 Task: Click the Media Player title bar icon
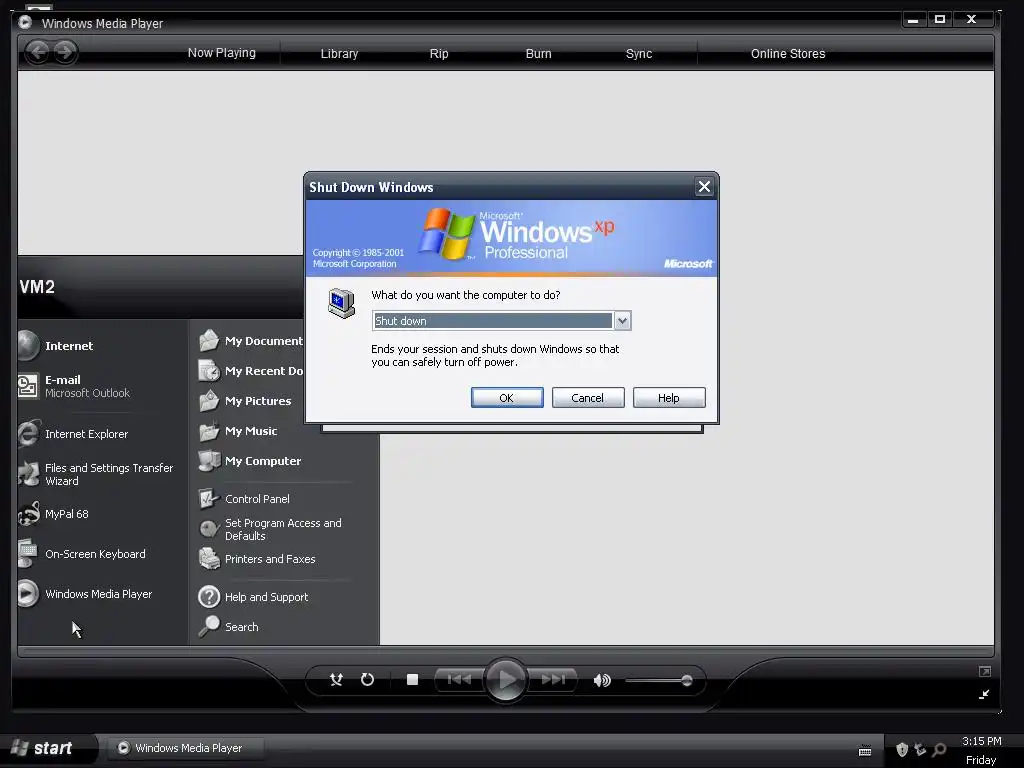tap(25, 22)
